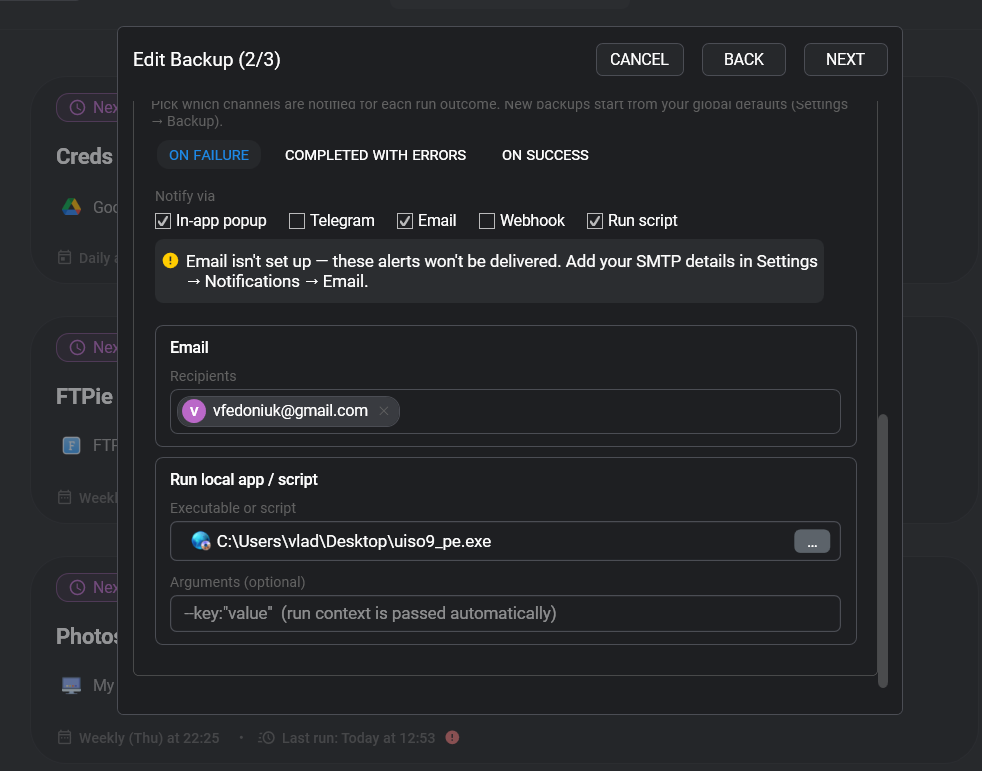Viewport: 982px width, 771px height.
Task: Click the Creds backup title
Action: (85, 156)
